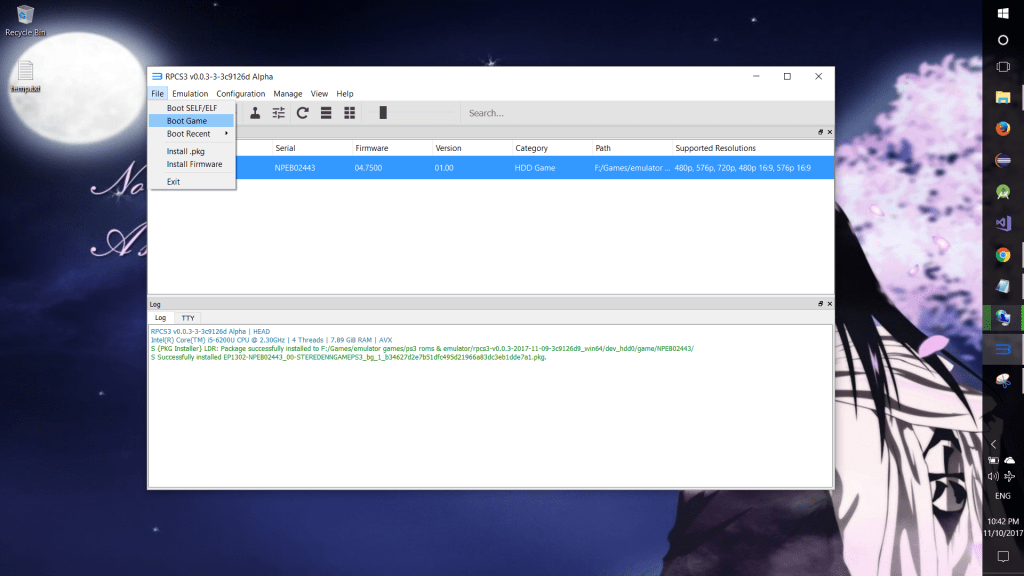Open Firefox from the taskbar
Image resolution: width=1024 pixels, height=576 pixels.
point(1002,128)
